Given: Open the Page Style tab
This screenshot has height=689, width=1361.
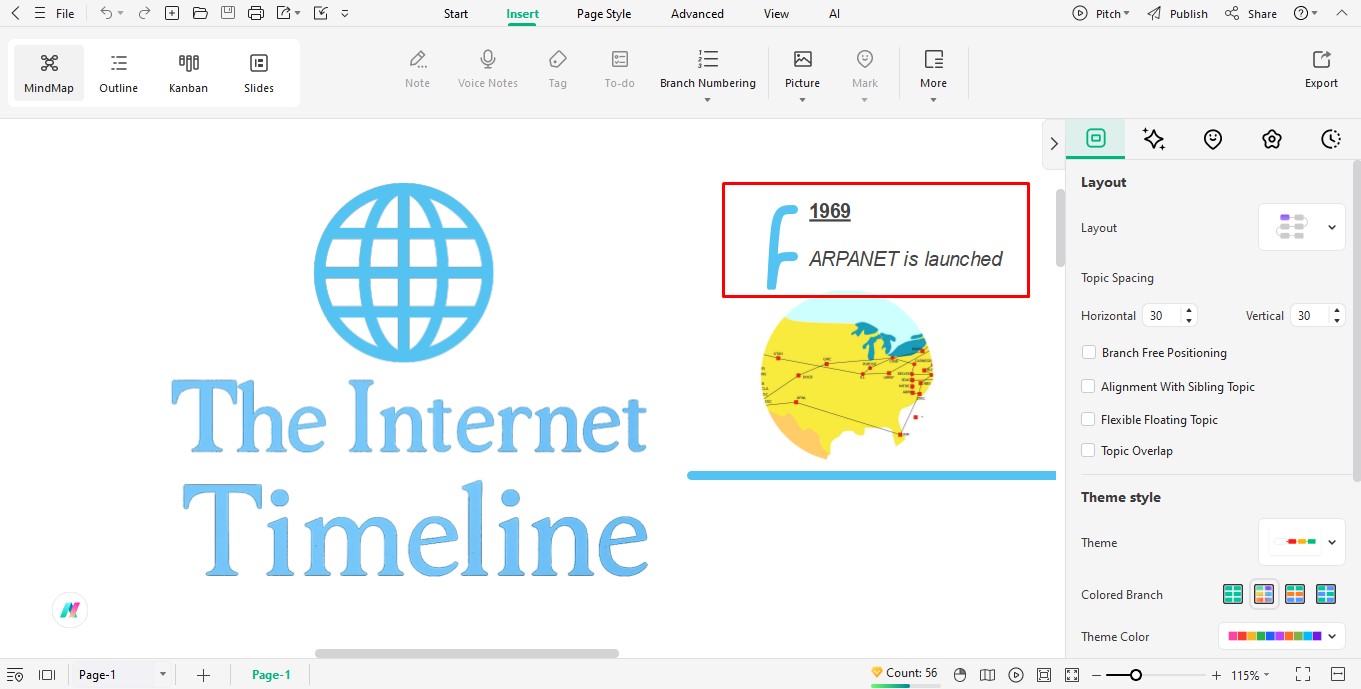Looking at the screenshot, I should [604, 14].
